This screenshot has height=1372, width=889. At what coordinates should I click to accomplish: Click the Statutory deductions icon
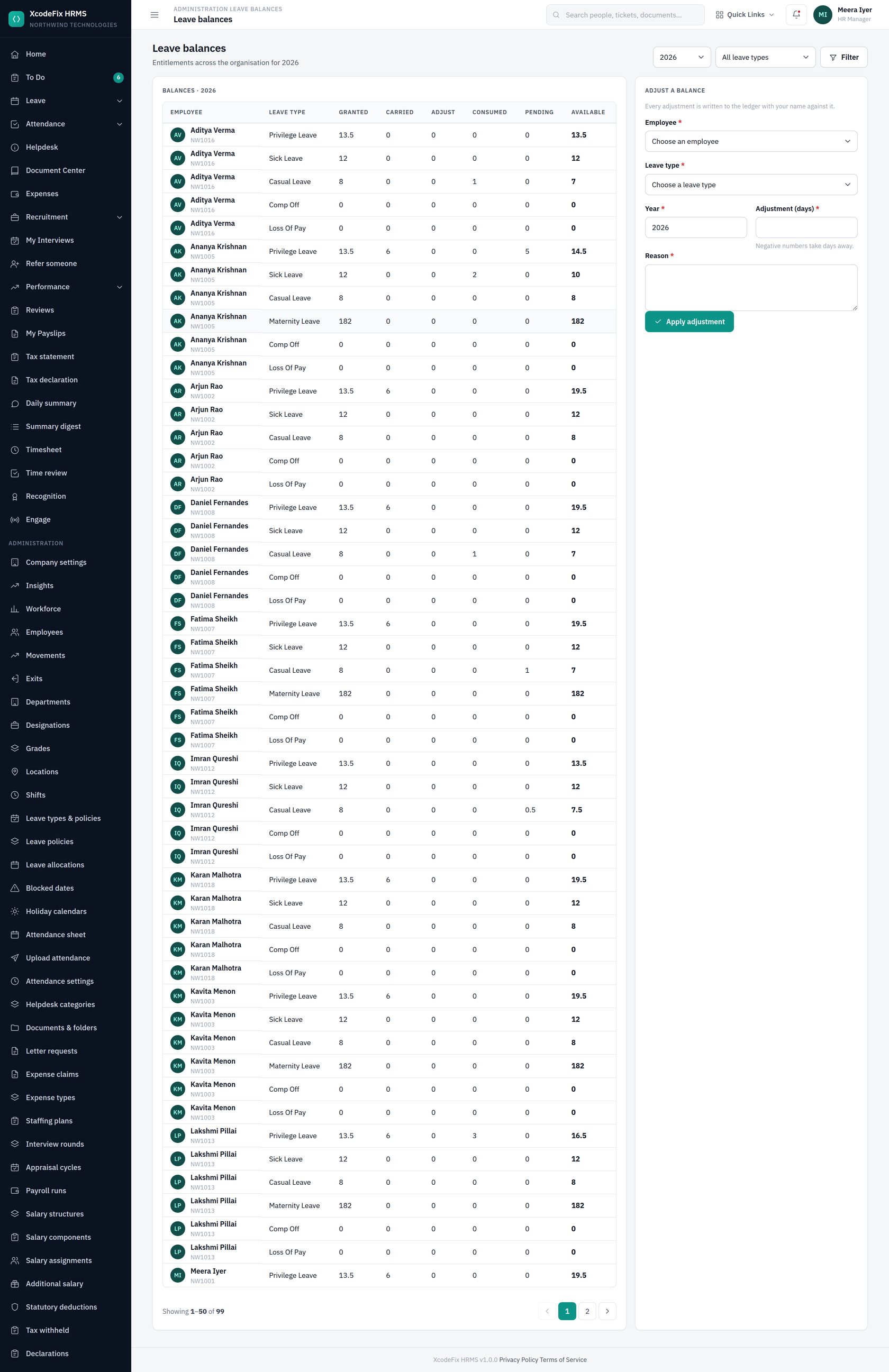click(x=15, y=1307)
